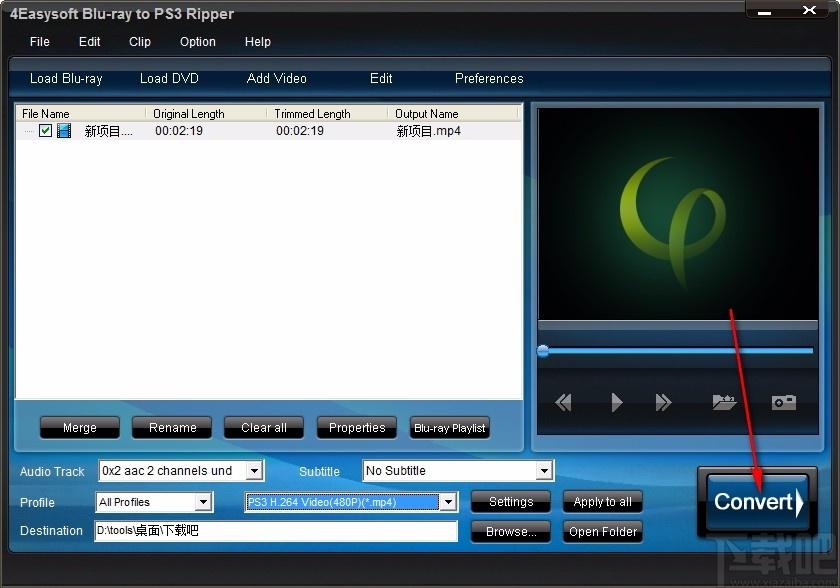Click the Rename button
Screen dimensions: 840x588
pyautogui.click(x=172, y=427)
